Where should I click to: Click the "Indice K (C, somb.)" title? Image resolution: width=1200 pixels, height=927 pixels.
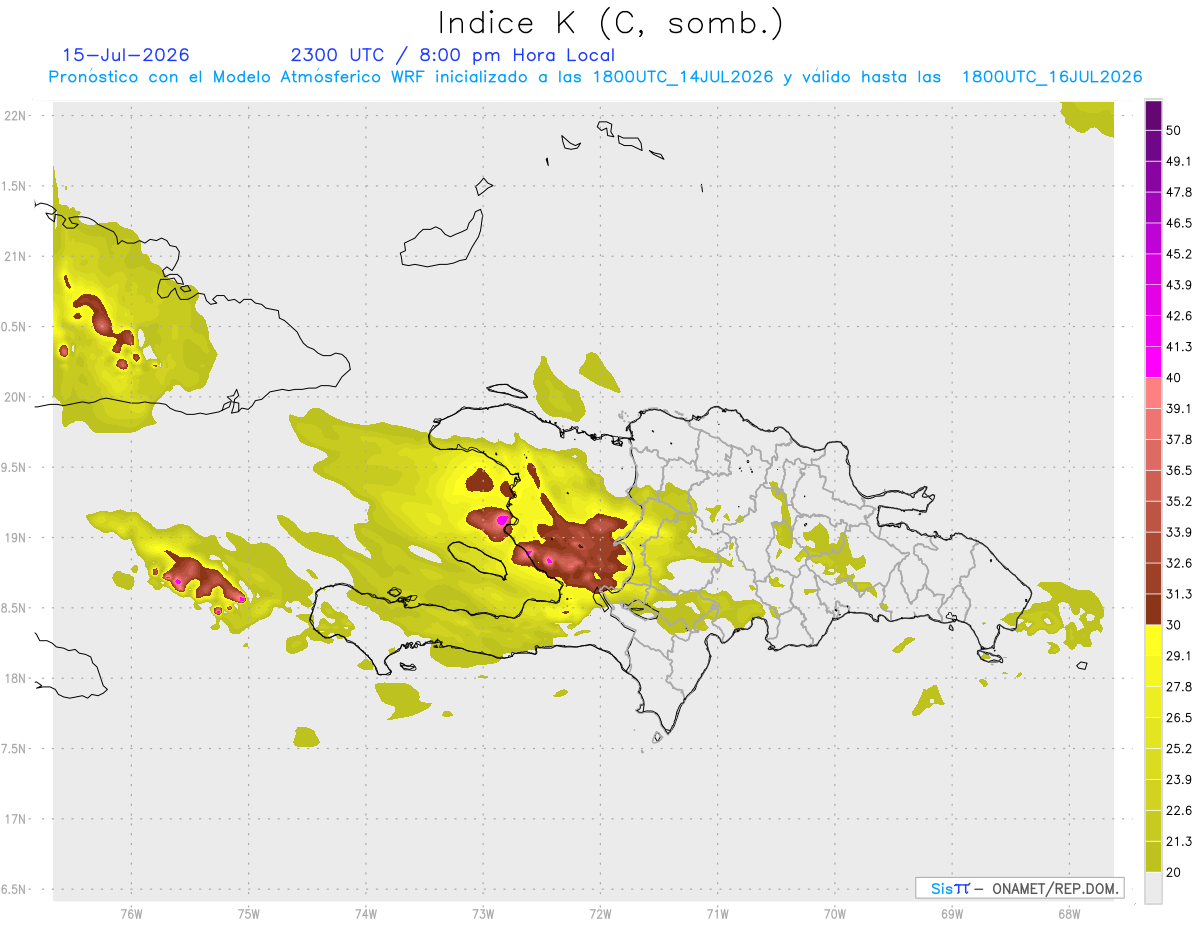611,24
